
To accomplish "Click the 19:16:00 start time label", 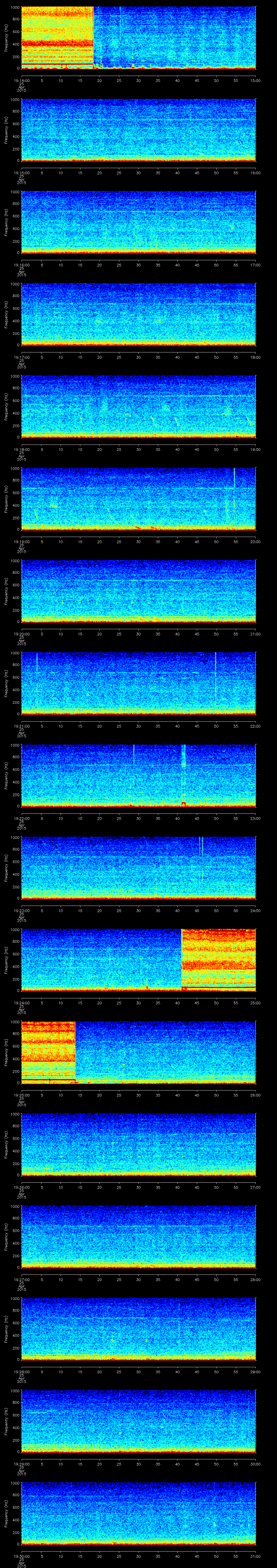I will [x=21, y=265].
